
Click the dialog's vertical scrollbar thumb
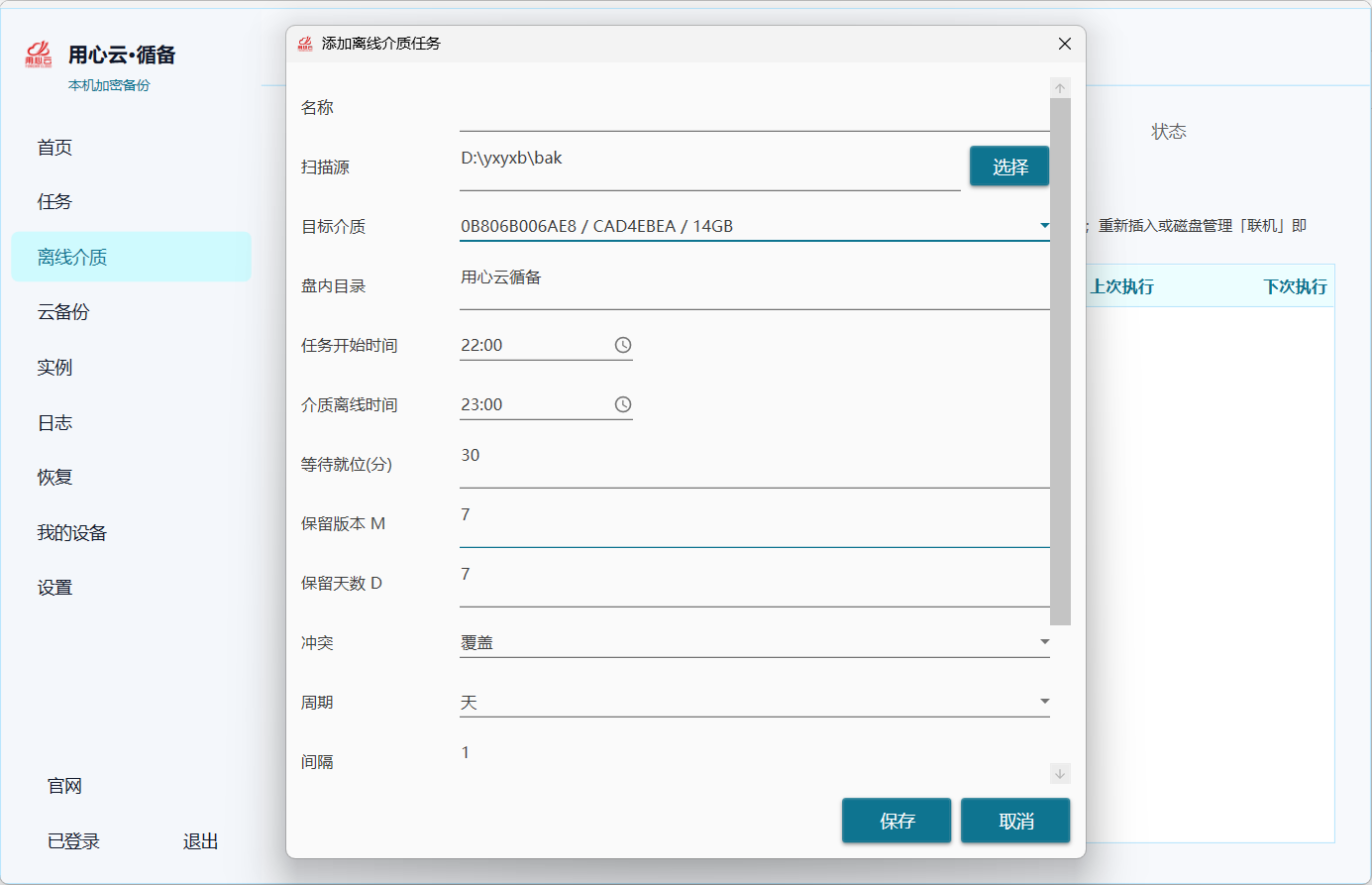point(1060,362)
